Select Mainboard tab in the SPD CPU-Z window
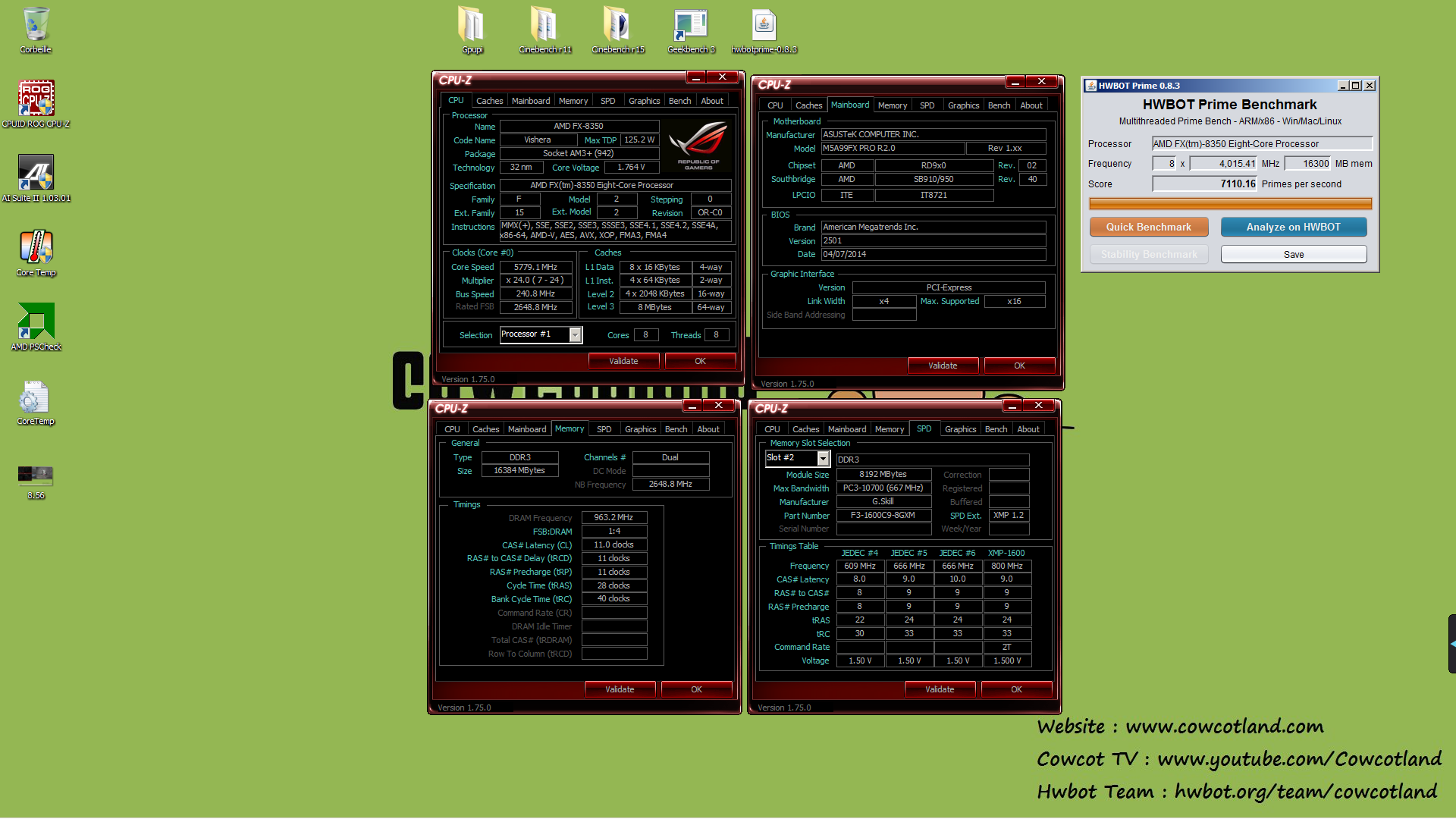 click(x=846, y=429)
